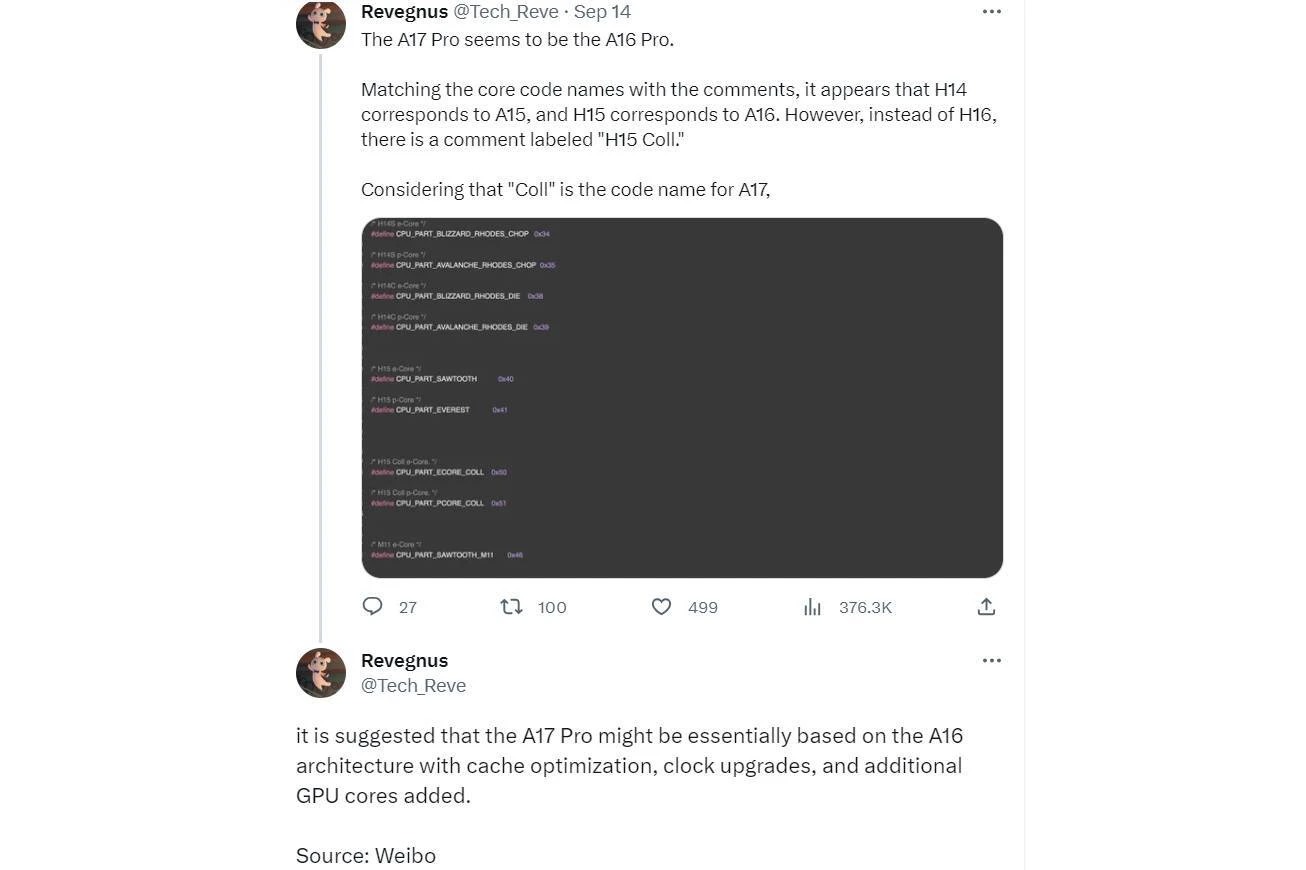Open more options on the lower tweet
This screenshot has width=1306, height=870.
(x=991, y=660)
